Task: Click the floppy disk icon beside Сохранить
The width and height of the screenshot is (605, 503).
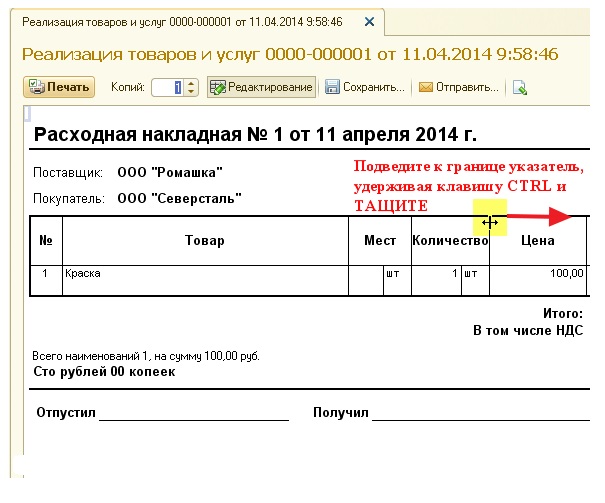Action: [332, 87]
